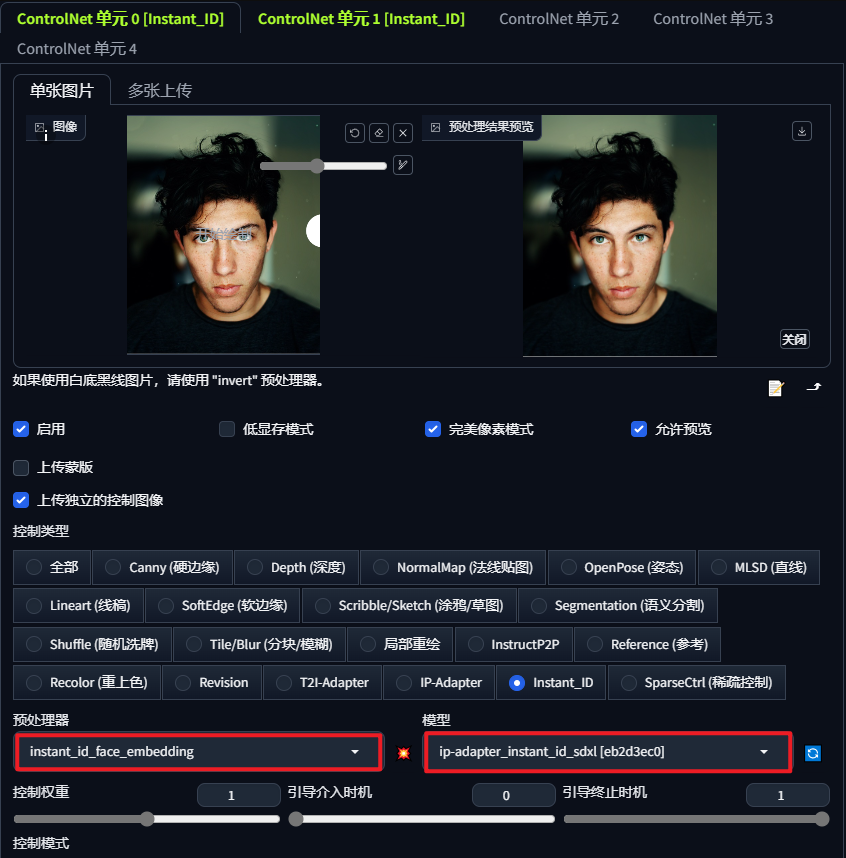Toggle the 上传蒙版 checkbox
This screenshot has width=846, height=858.
21,468
